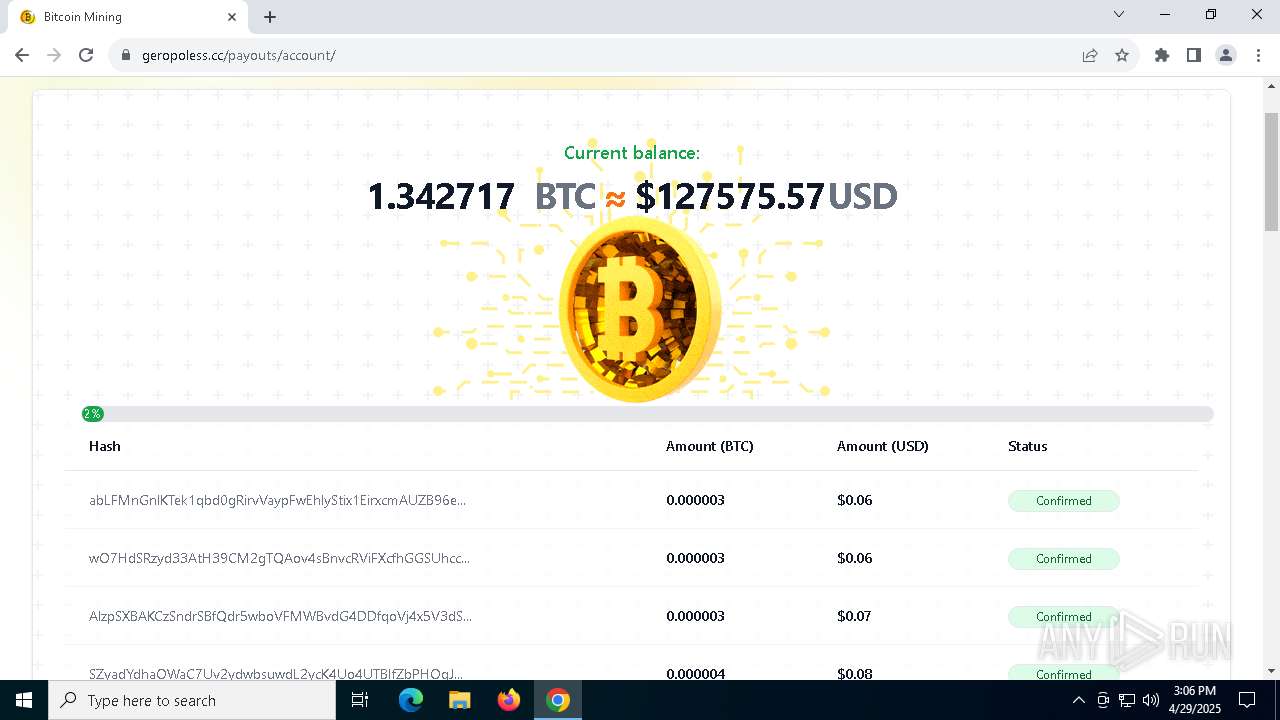The height and width of the screenshot is (720, 1280).
Task: Click the Amount (USD) column header
Action: pos(883,446)
